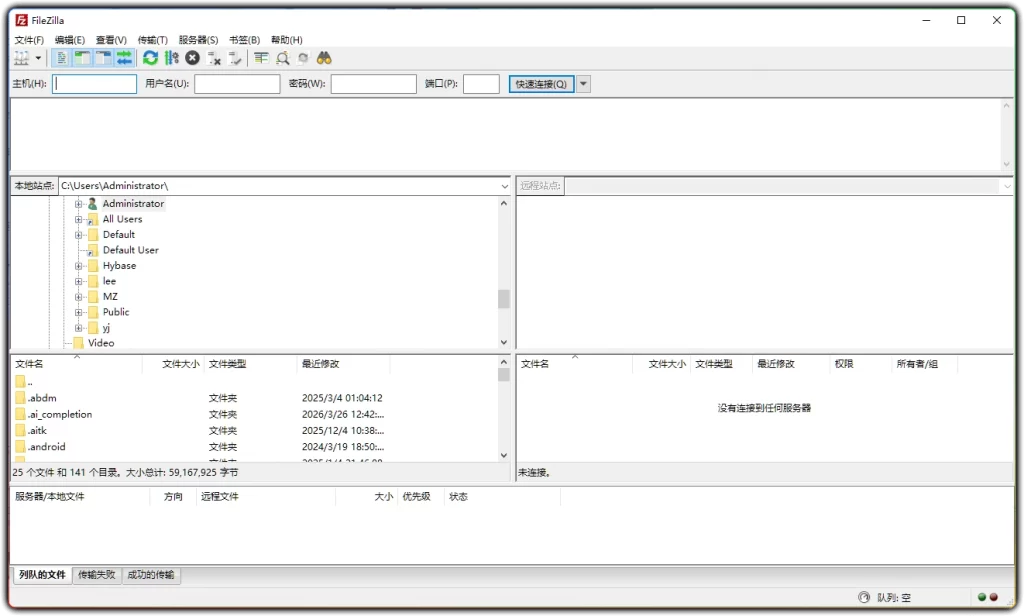Toggle processing of the transfer queue

coord(171,57)
